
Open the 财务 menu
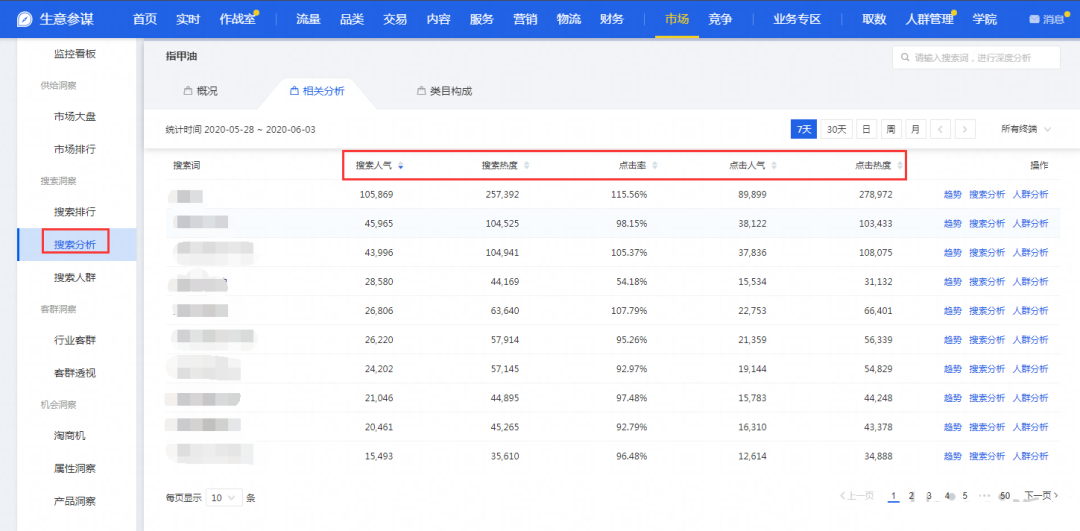click(612, 19)
